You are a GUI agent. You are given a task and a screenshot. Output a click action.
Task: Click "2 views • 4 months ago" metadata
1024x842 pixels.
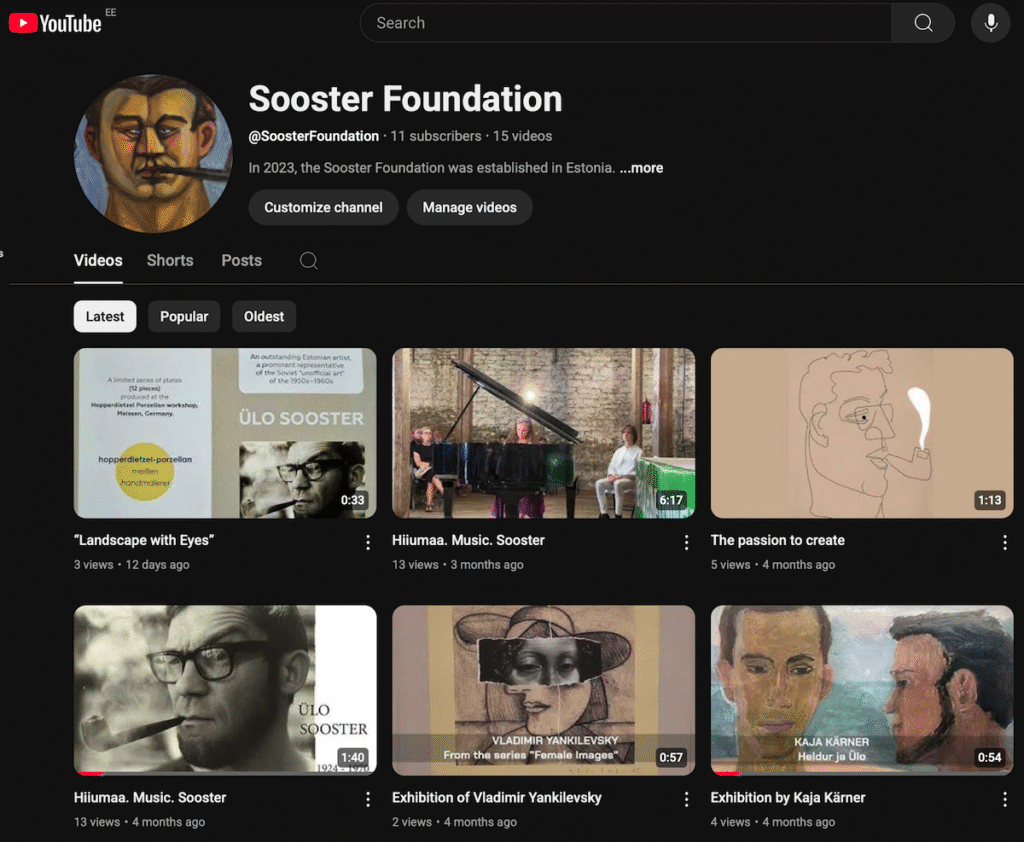tap(455, 822)
